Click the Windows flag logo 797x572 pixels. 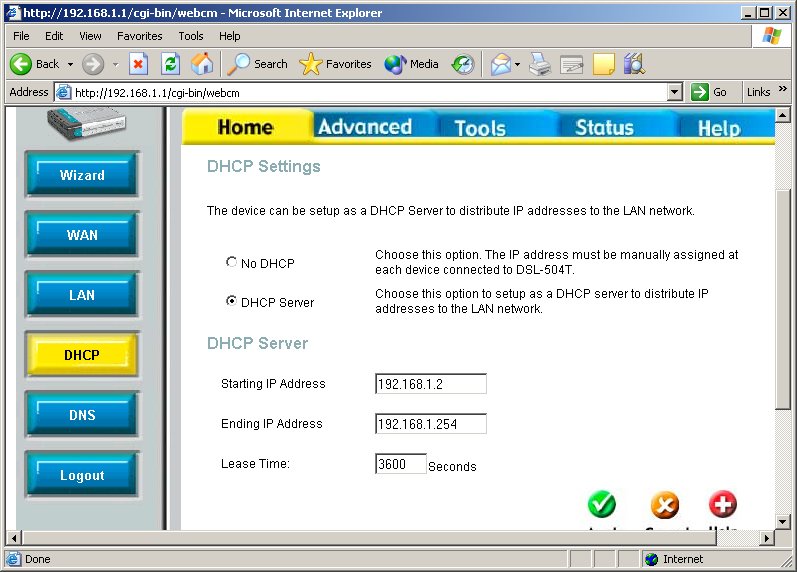pyautogui.click(x=772, y=36)
